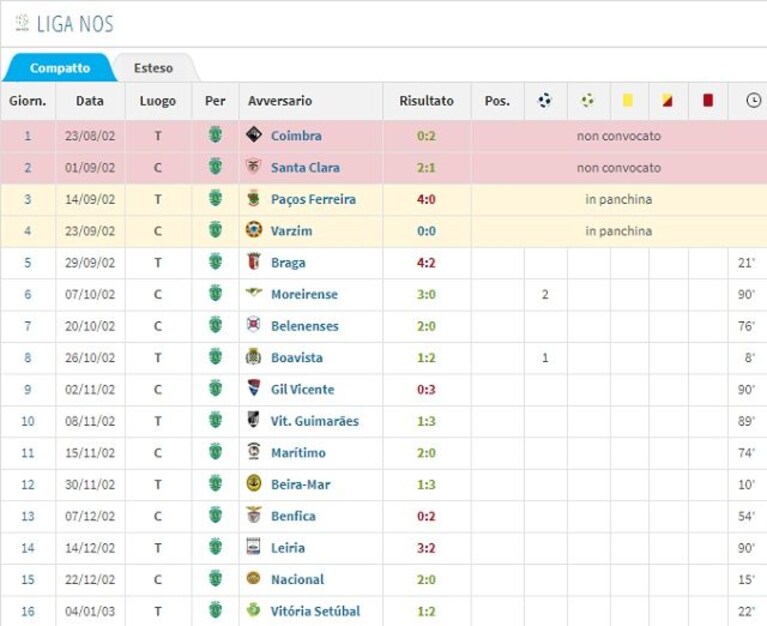Click the 76' minutes cell for Belenenses

click(x=746, y=326)
